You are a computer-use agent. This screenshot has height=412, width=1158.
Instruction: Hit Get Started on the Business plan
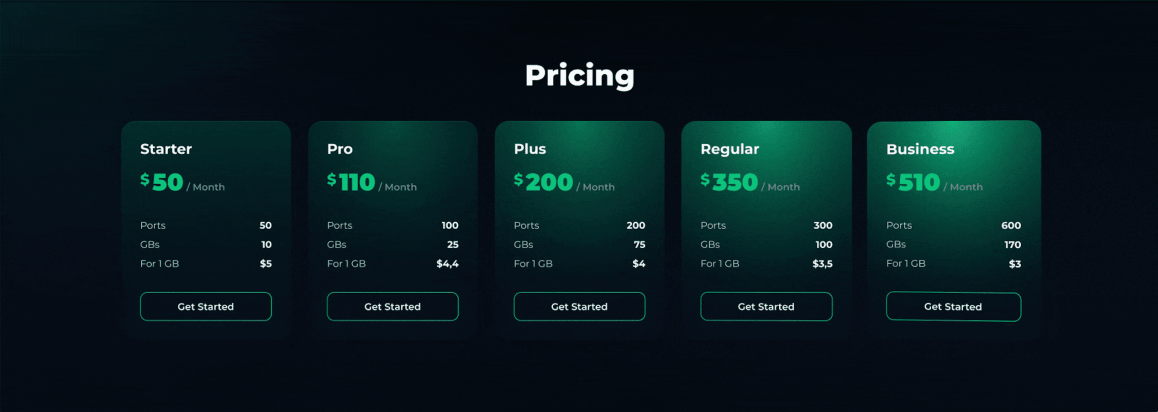953,306
